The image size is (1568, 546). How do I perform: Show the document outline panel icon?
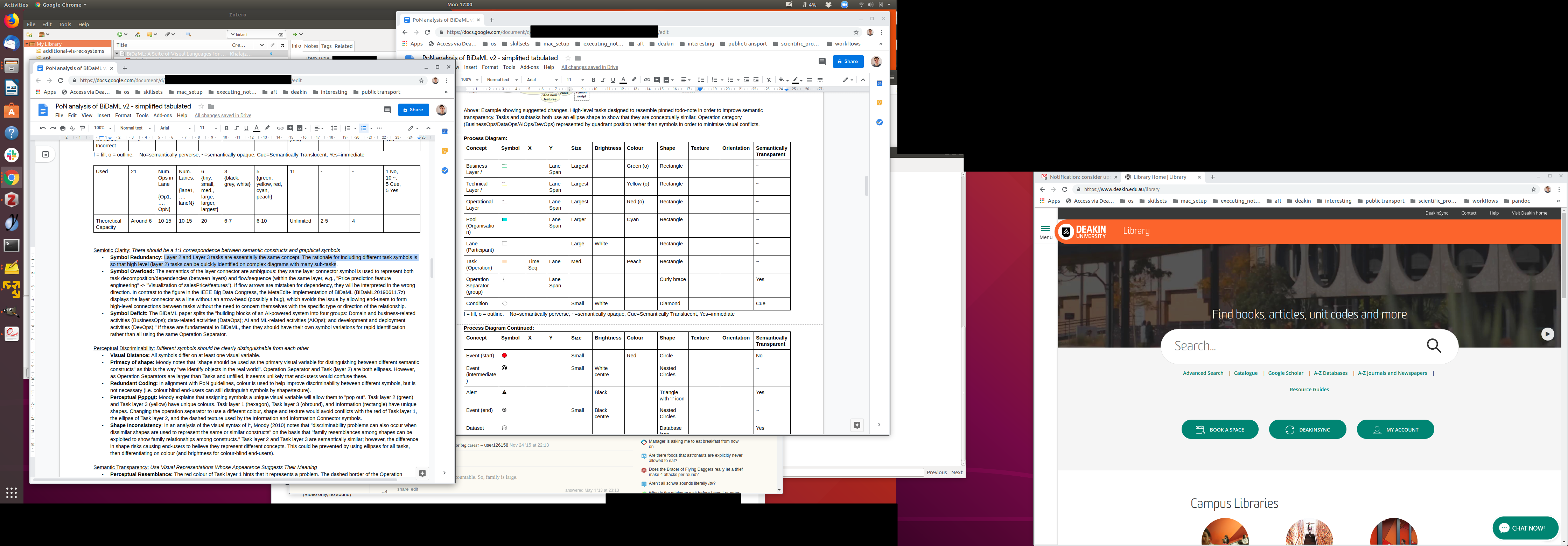click(45, 155)
